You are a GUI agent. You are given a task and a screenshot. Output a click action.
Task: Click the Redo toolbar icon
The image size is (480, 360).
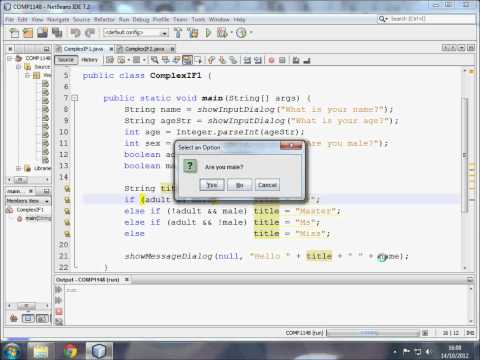point(89,33)
